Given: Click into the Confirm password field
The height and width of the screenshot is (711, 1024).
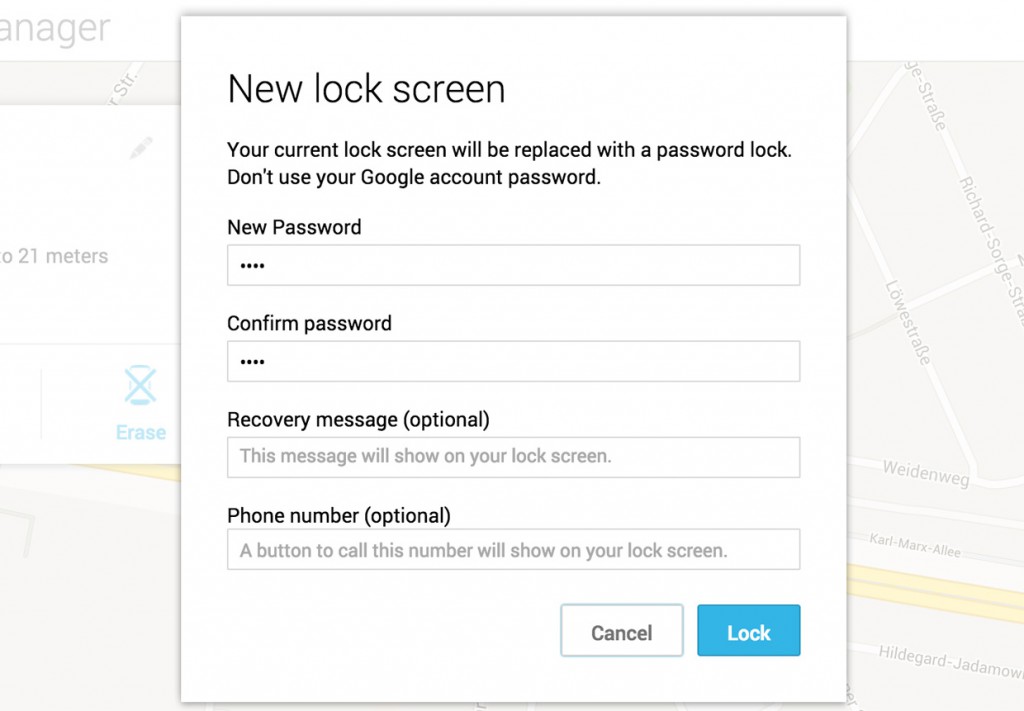Looking at the screenshot, I should coord(513,361).
